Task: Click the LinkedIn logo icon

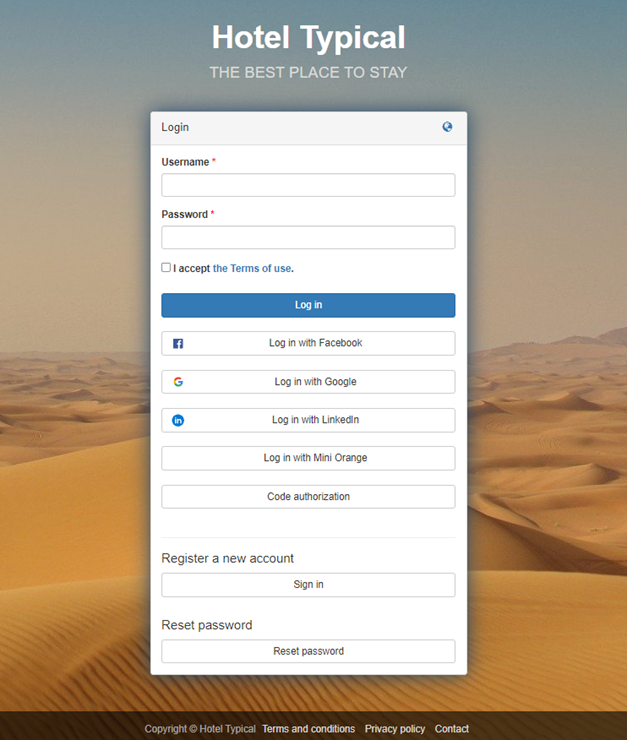Action: click(178, 420)
